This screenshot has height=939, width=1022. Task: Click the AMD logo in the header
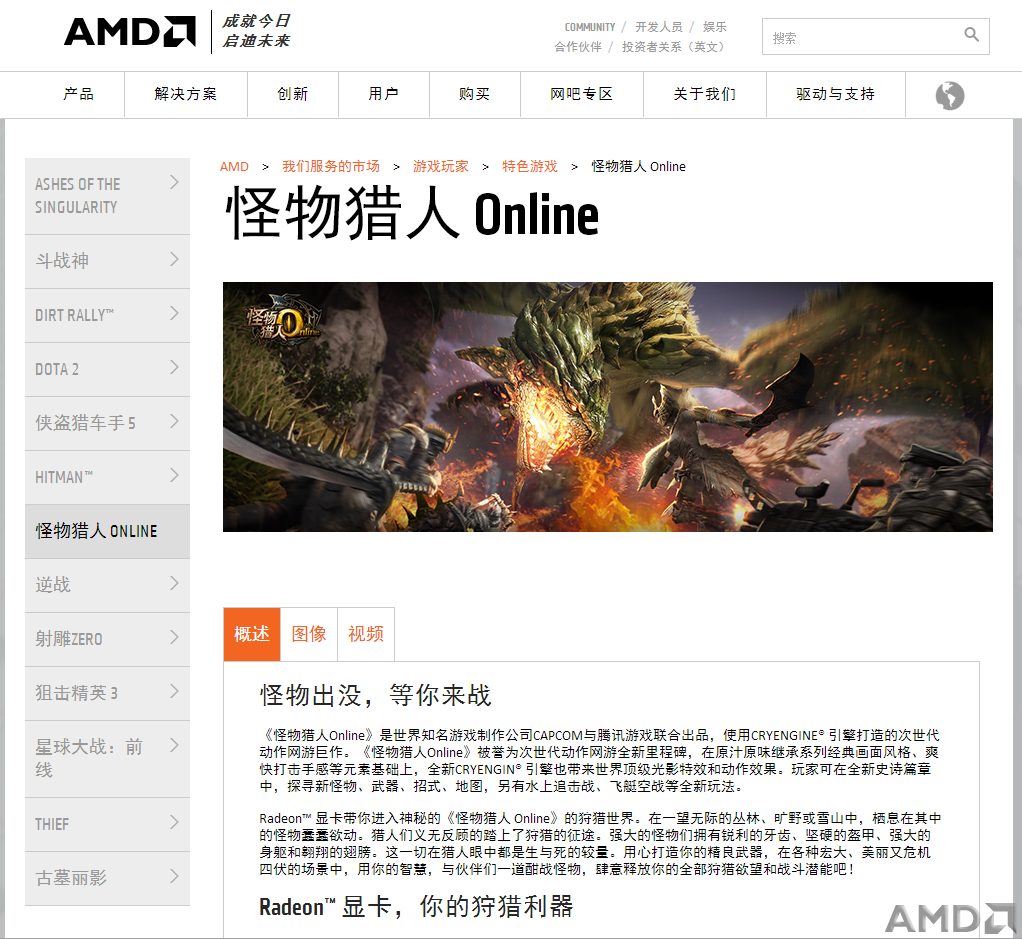(130, 31)
